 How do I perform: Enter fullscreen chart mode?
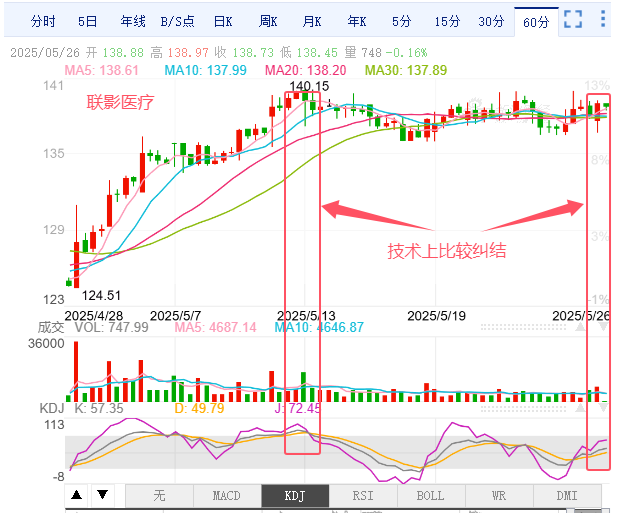tap(573, 19)
